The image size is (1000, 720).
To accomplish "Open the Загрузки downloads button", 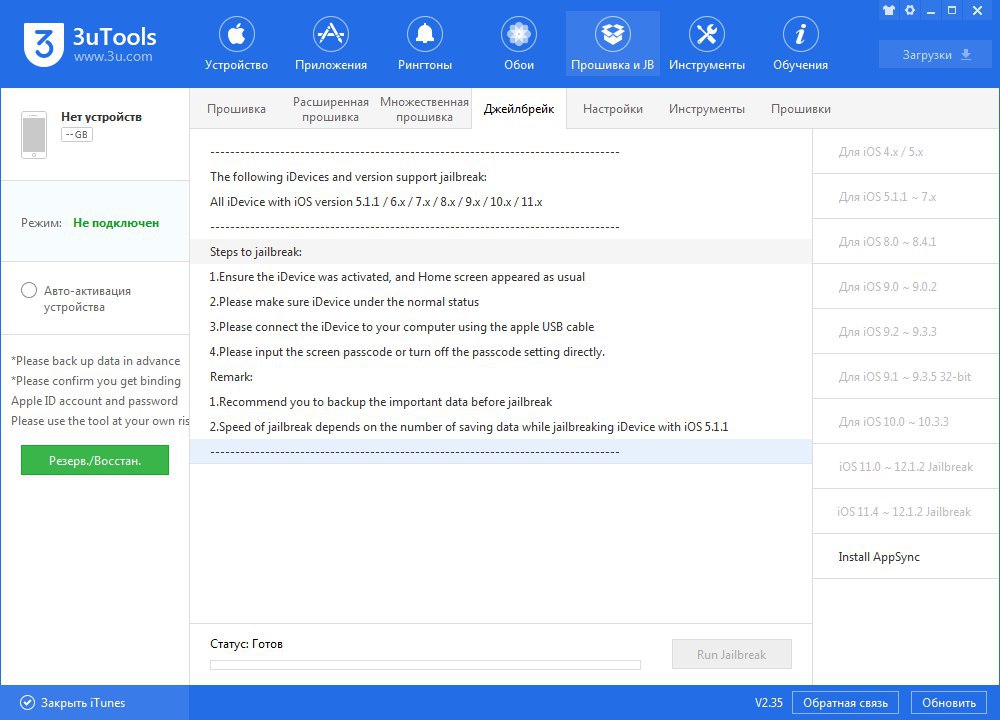I will point(936,55).
